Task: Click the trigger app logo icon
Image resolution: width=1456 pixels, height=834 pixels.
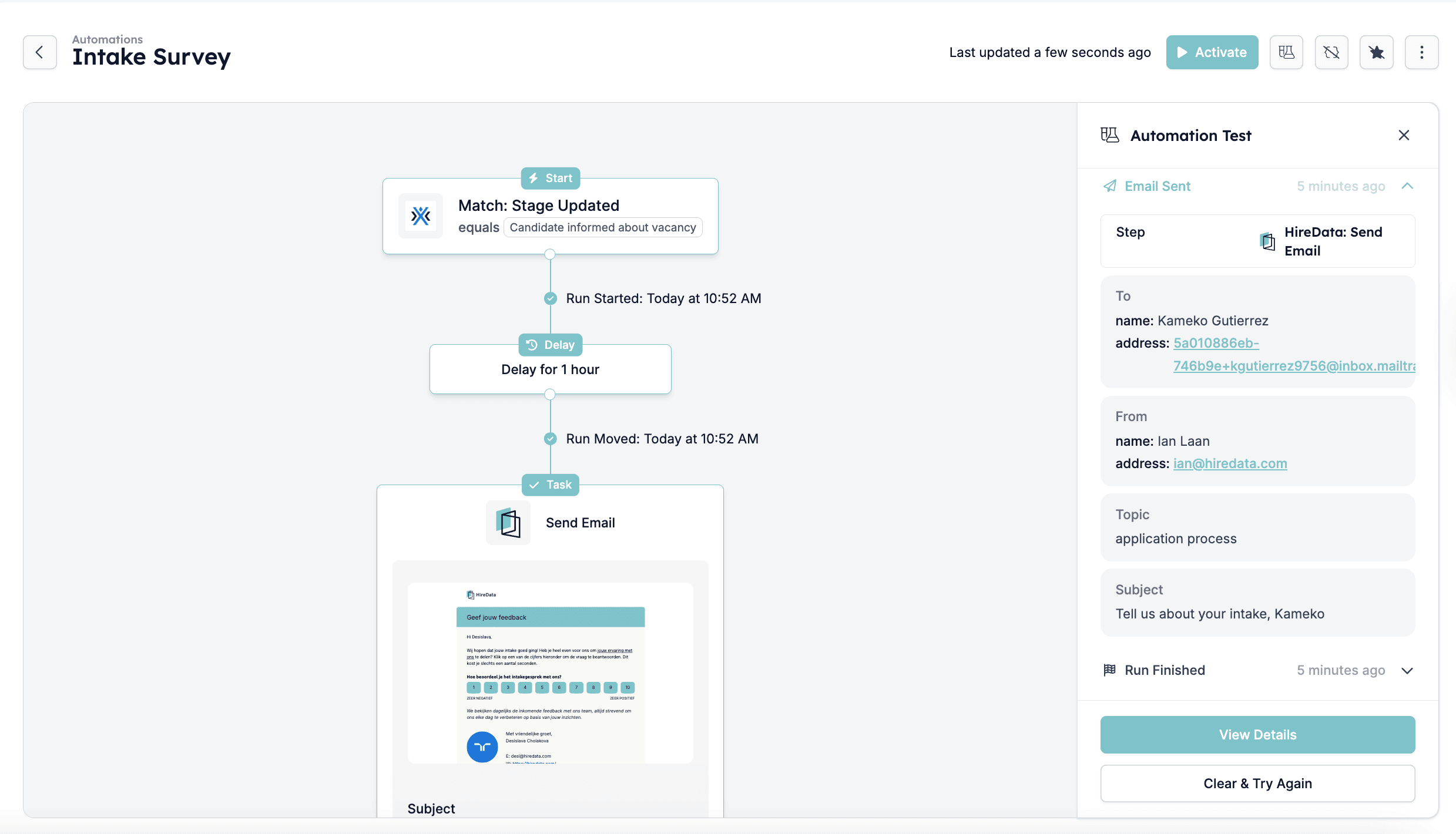Action: click(x=421, y=216)
